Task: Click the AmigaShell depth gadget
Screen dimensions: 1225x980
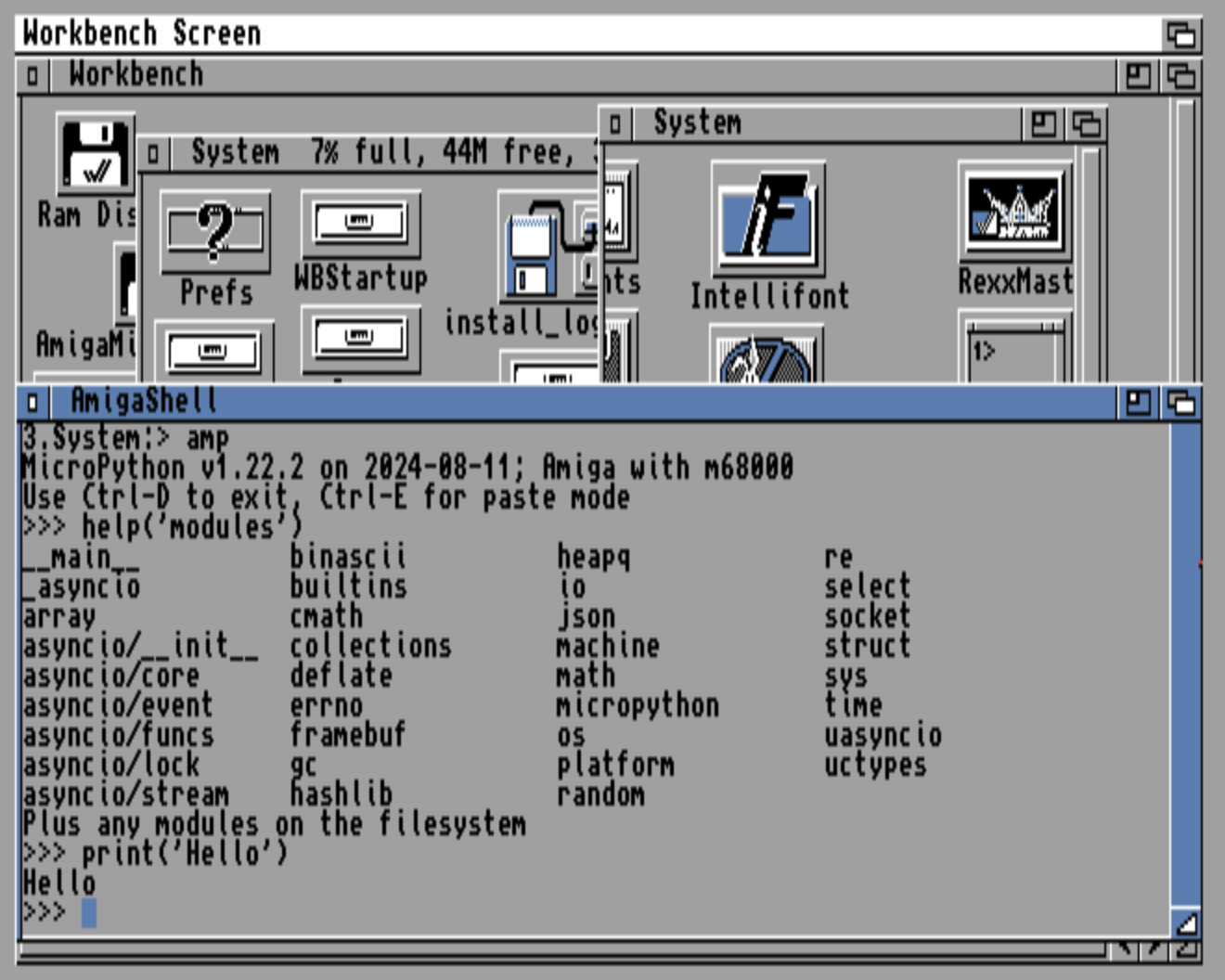Action: [x=1180, y=402]
